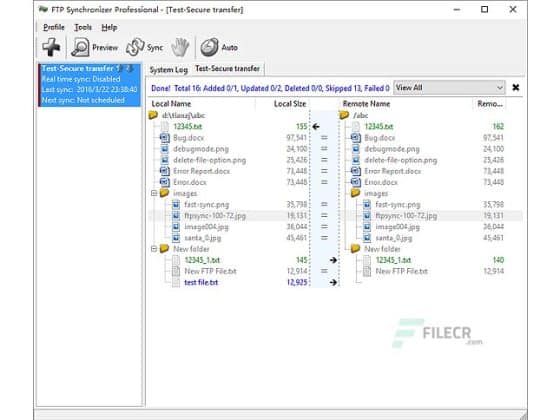This screenshot has height=420, width=560.
Task: Maximize the FTP Synchronizer window
Action: point(484,9)
